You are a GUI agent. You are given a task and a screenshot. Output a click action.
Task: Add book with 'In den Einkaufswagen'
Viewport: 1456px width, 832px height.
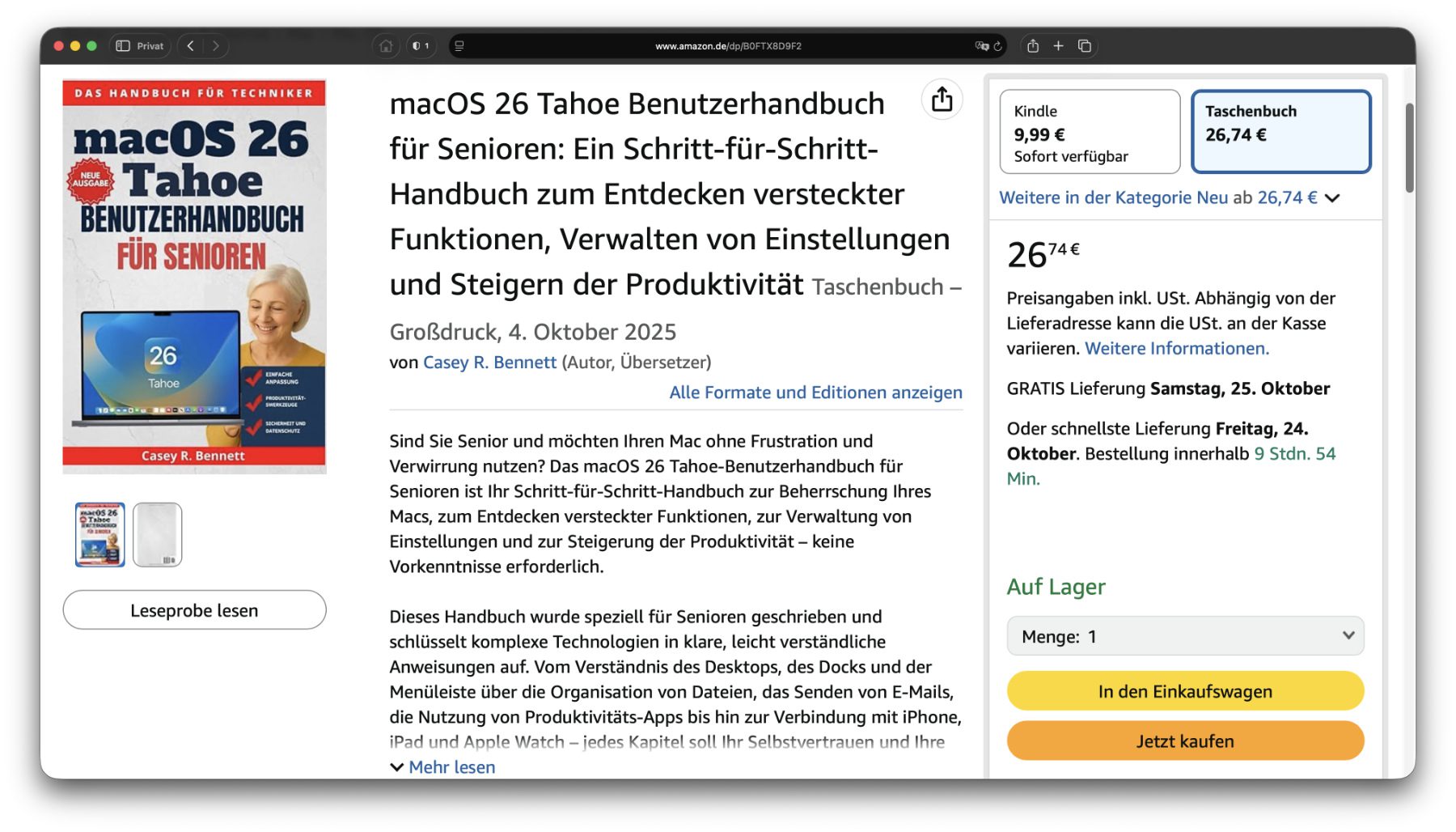coord(1184,691)
